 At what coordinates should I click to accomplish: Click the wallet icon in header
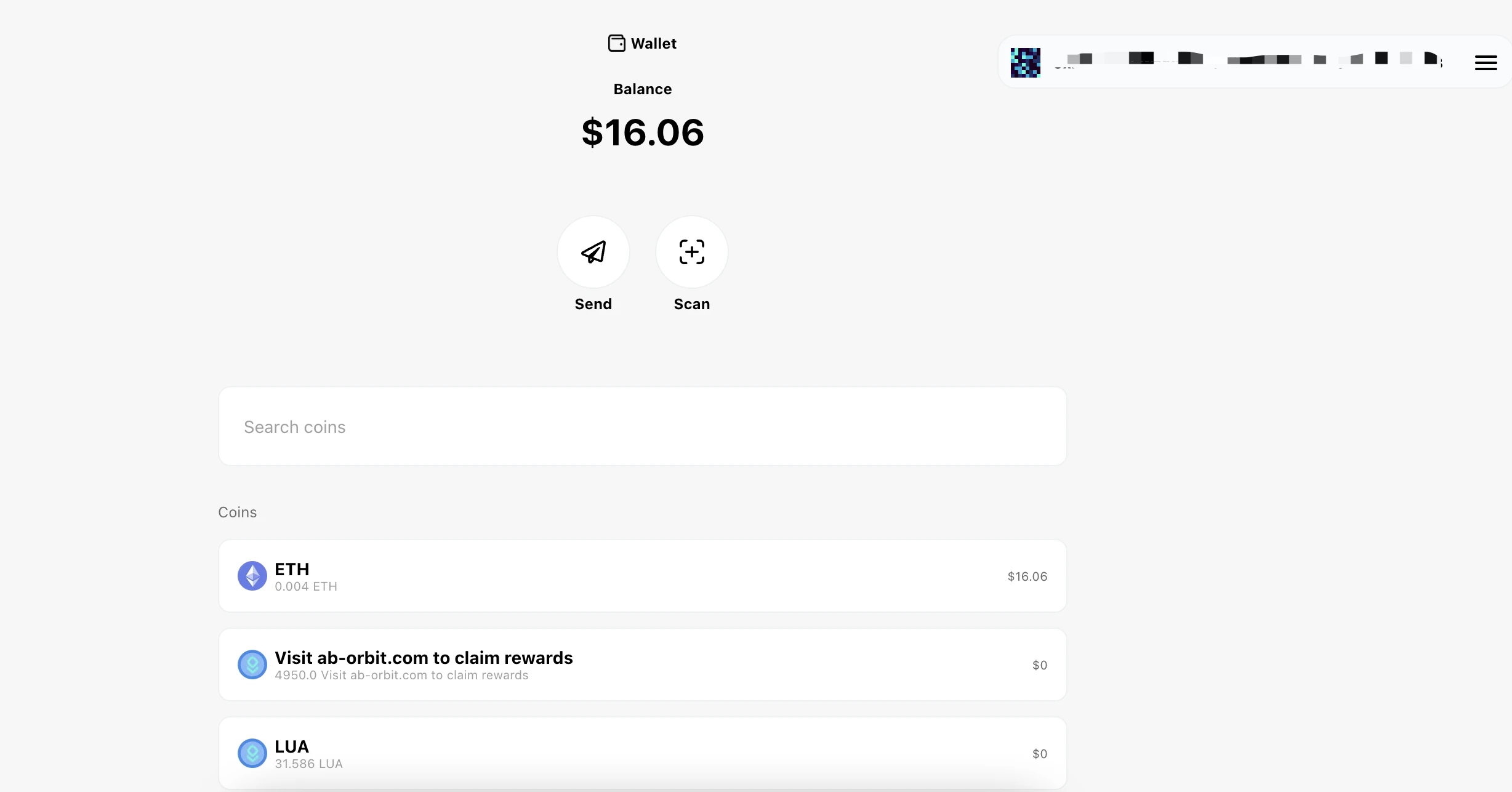click(x=617, y=43)
